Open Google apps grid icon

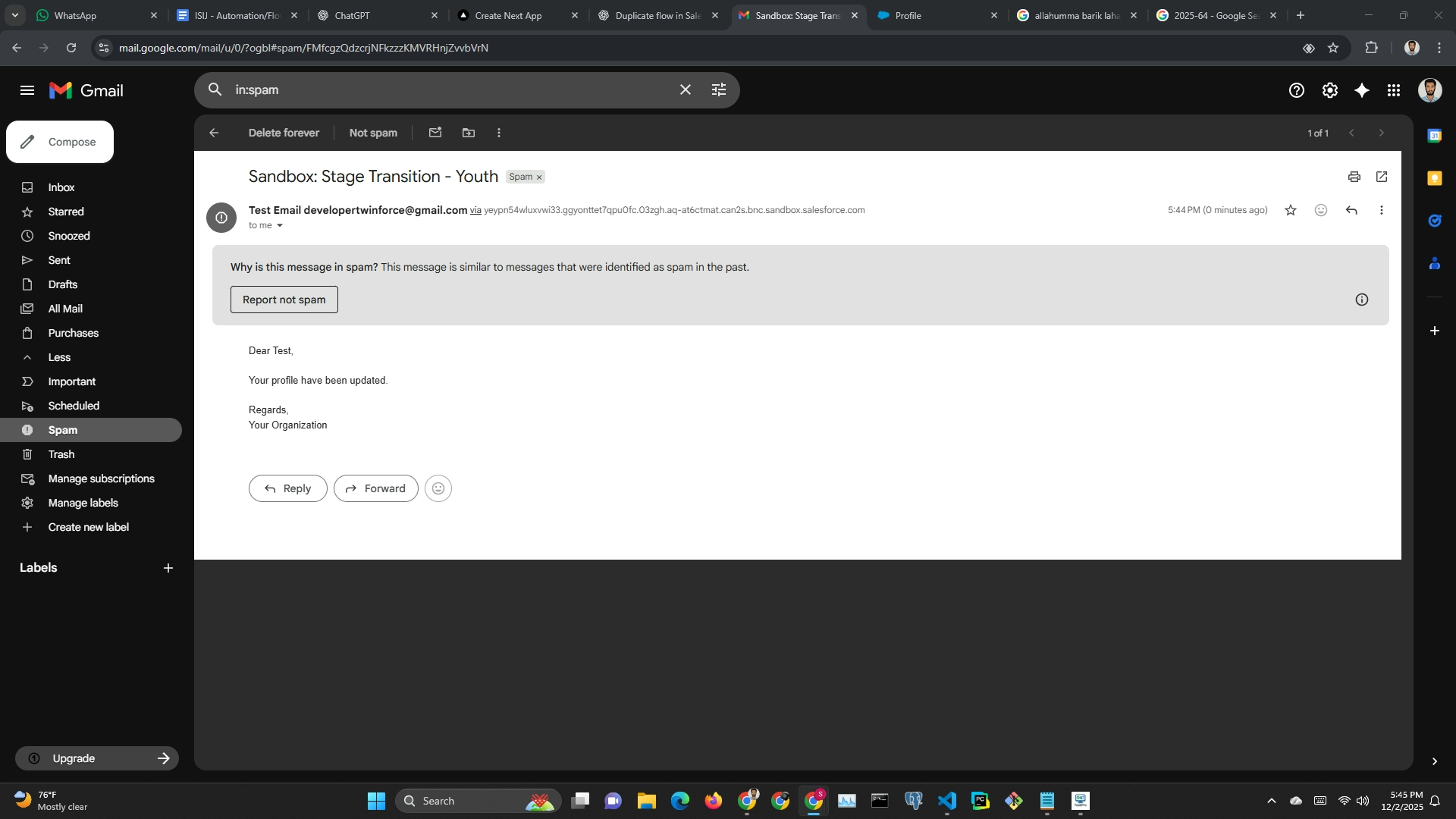1393,90
